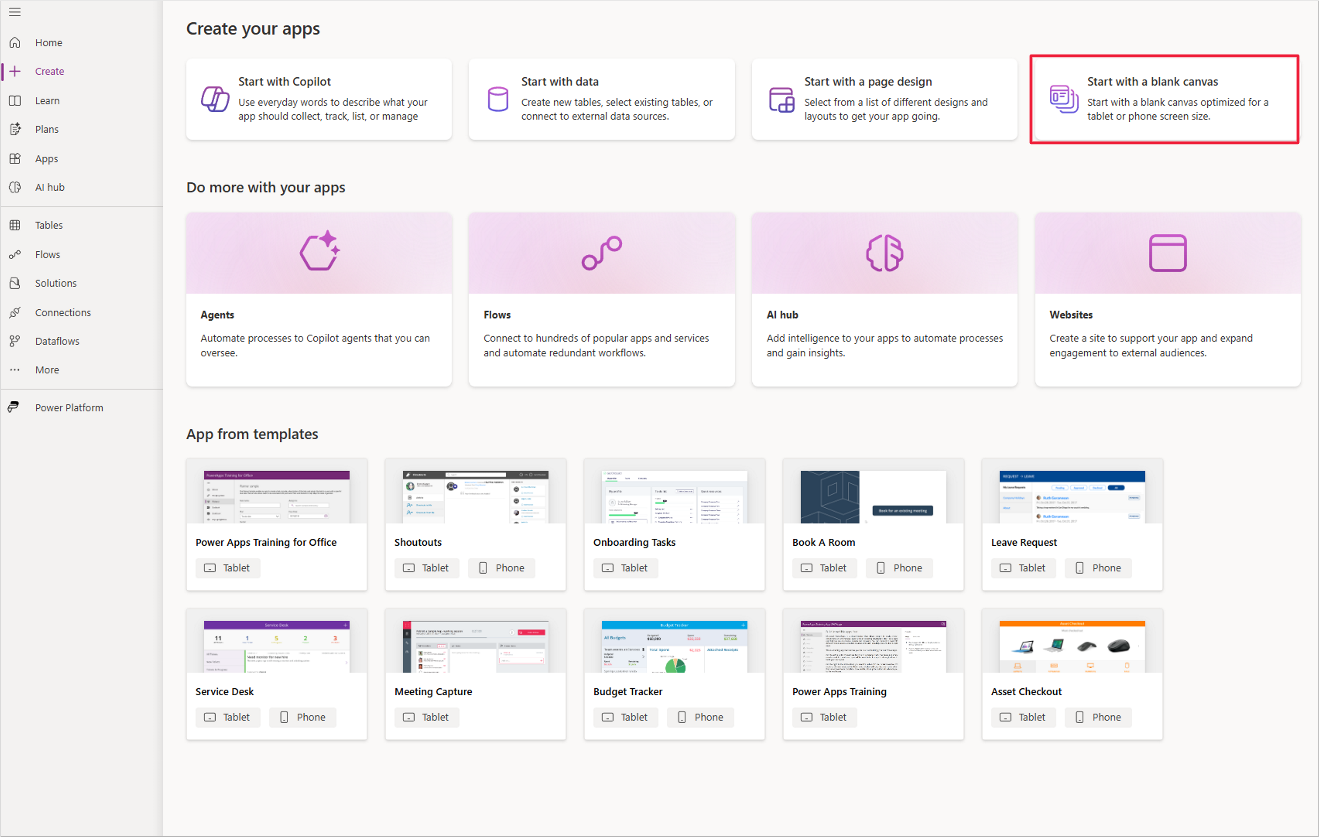
Task: Click the Power Platform icon
Action: pyautogui.click(x=14, y=408)
